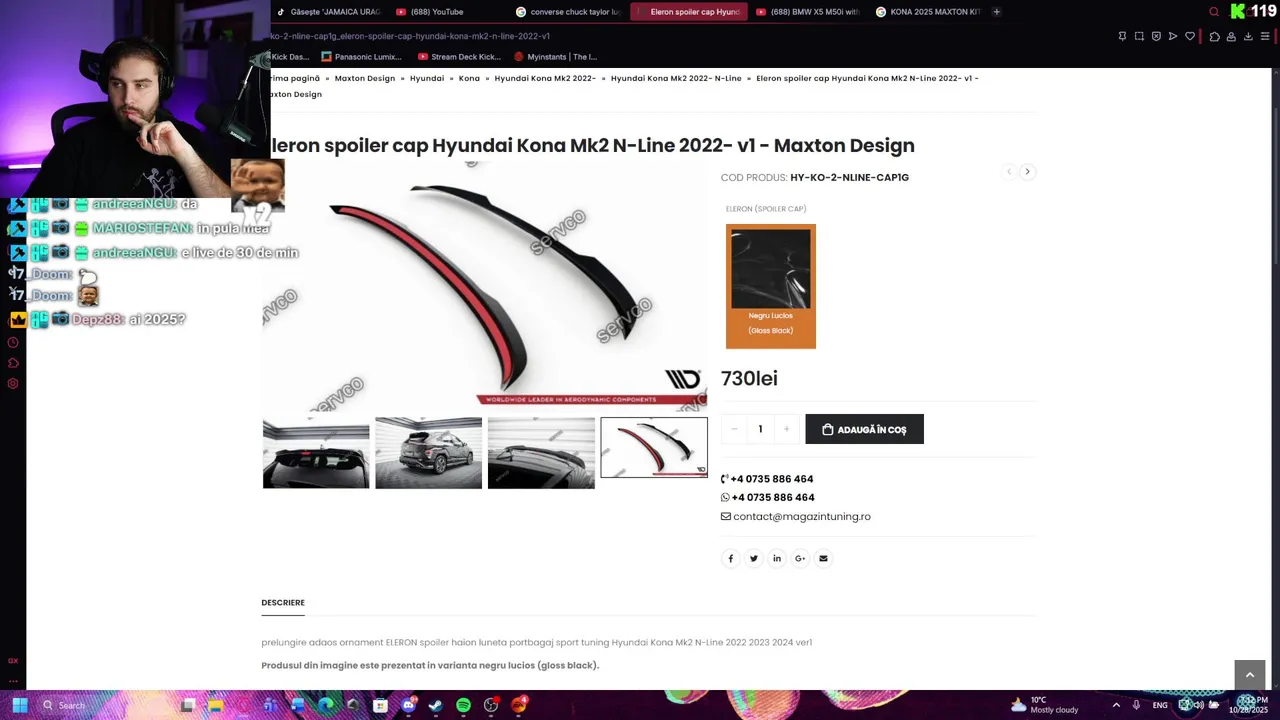
Task: Click the snapshot capture icon in toolbar
Action: [1139, 36]
